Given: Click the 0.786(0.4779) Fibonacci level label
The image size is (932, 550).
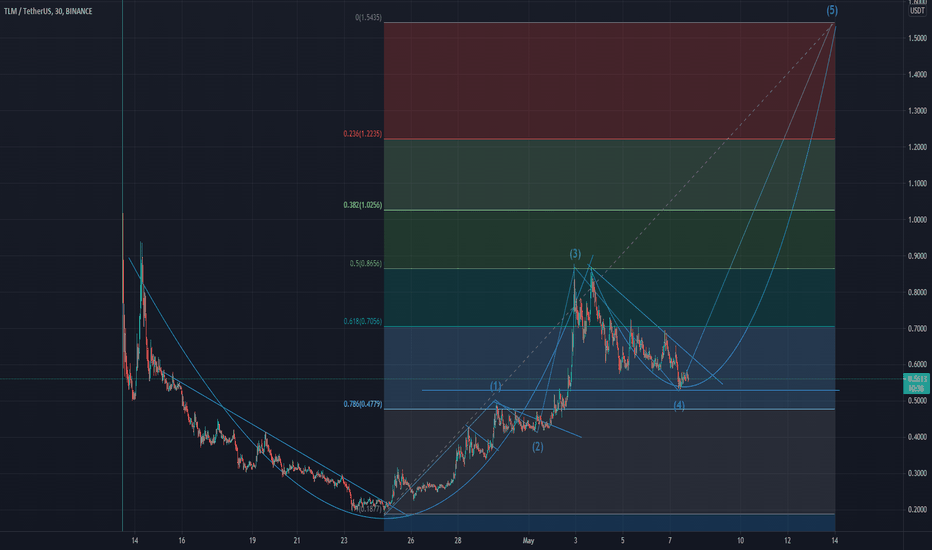Looking at the screenshot, I should 363,404.
